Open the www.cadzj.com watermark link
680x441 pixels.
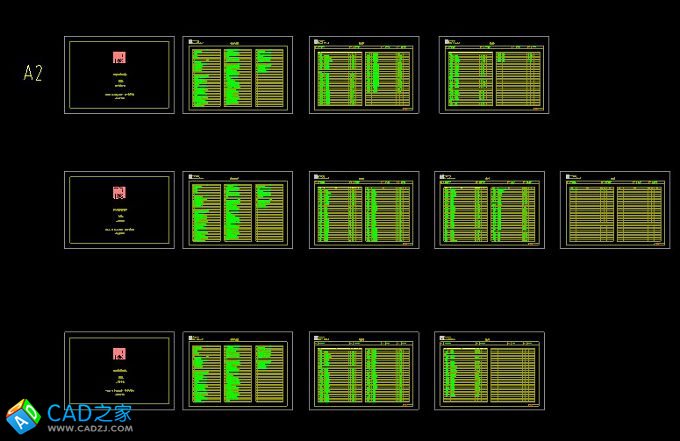point(90,429)
